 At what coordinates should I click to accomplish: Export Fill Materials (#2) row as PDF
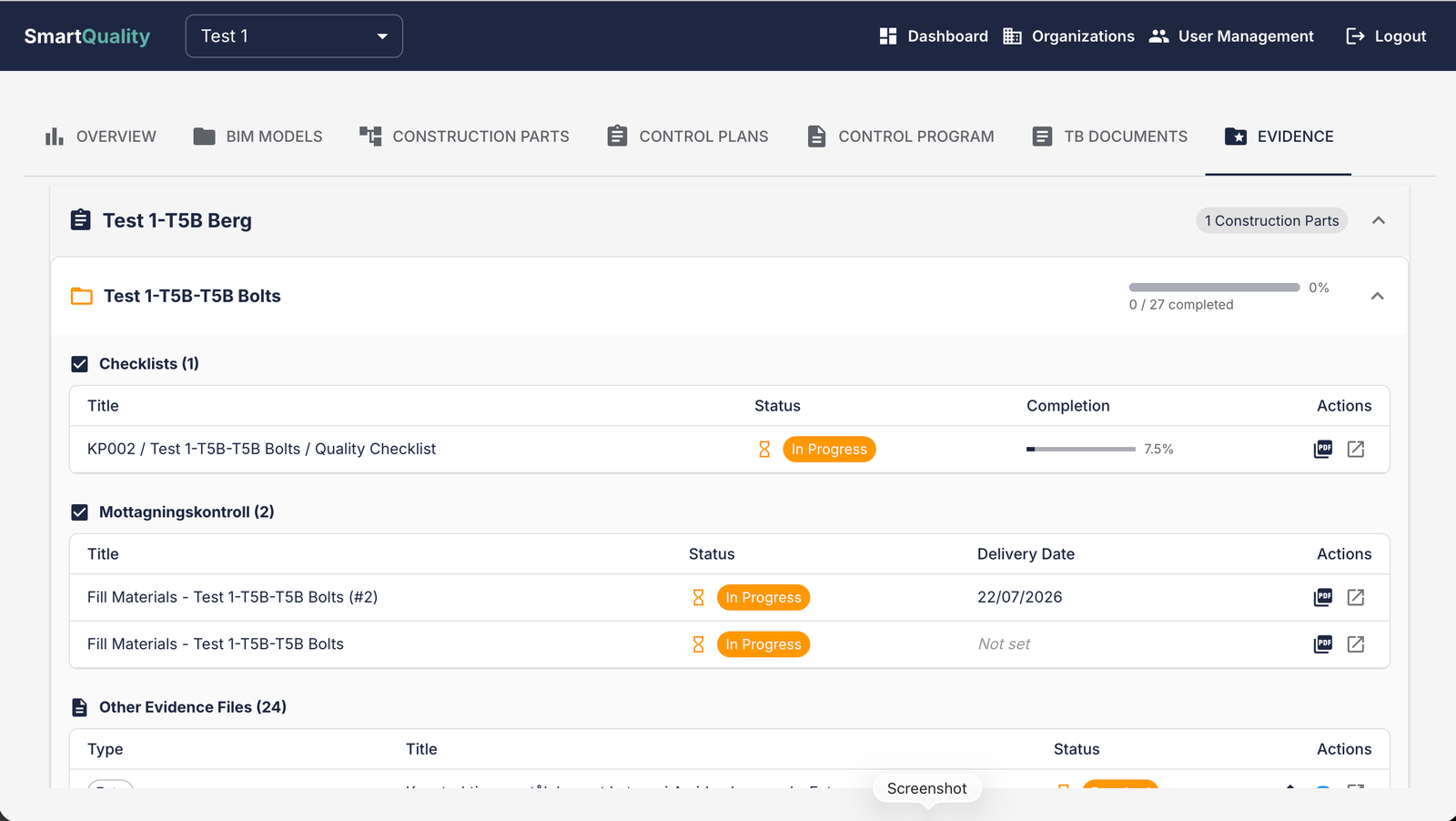pos(1323,597)
